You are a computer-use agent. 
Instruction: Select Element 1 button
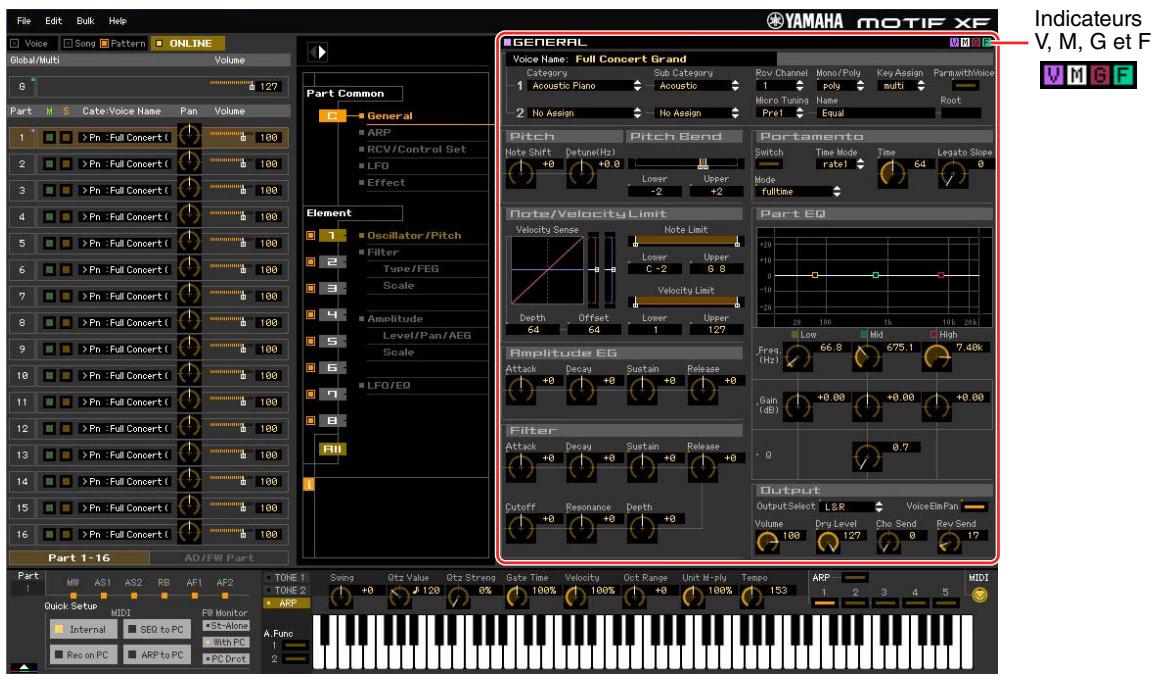pyautogui.click(x=332, y=235)
